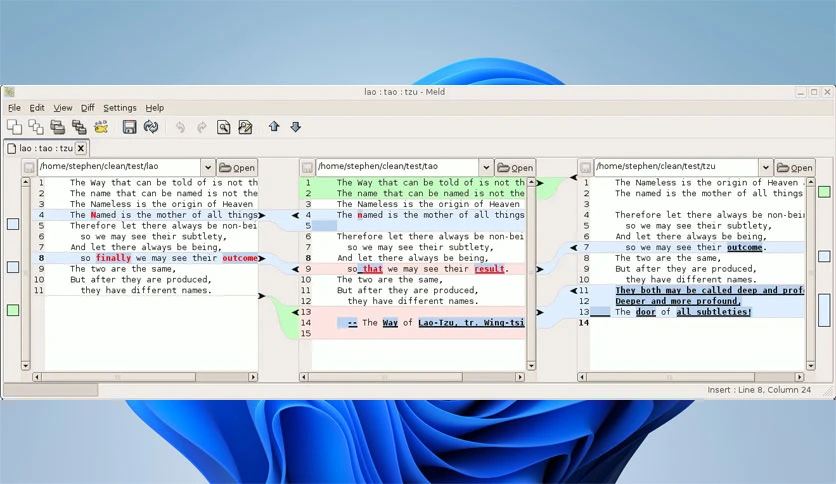Click tao pane horizontal scrollbar left arrow
Screen dimensions: 836x484
click(x=303, y=377)
